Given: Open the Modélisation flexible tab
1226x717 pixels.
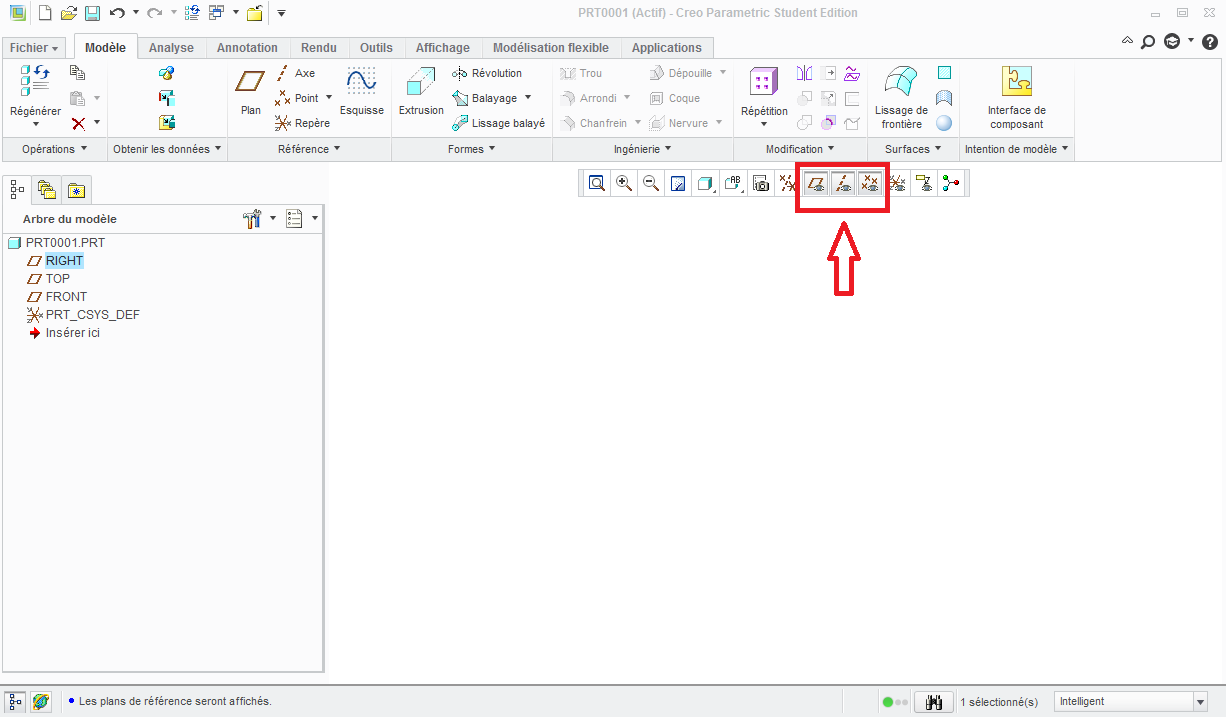Looking at the screenshot, I should 551,48.
